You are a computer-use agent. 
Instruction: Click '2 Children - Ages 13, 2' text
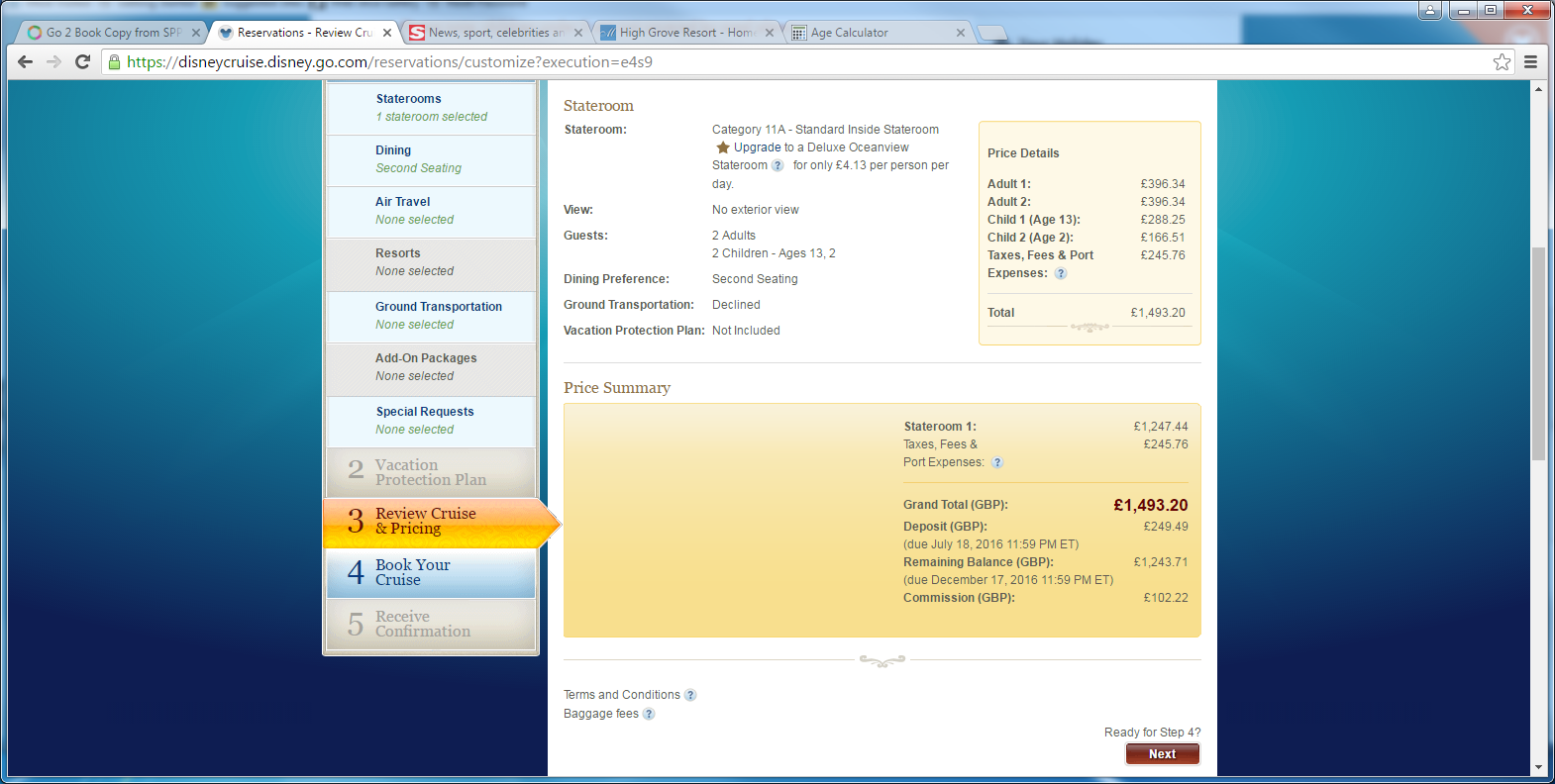[774, 253]
